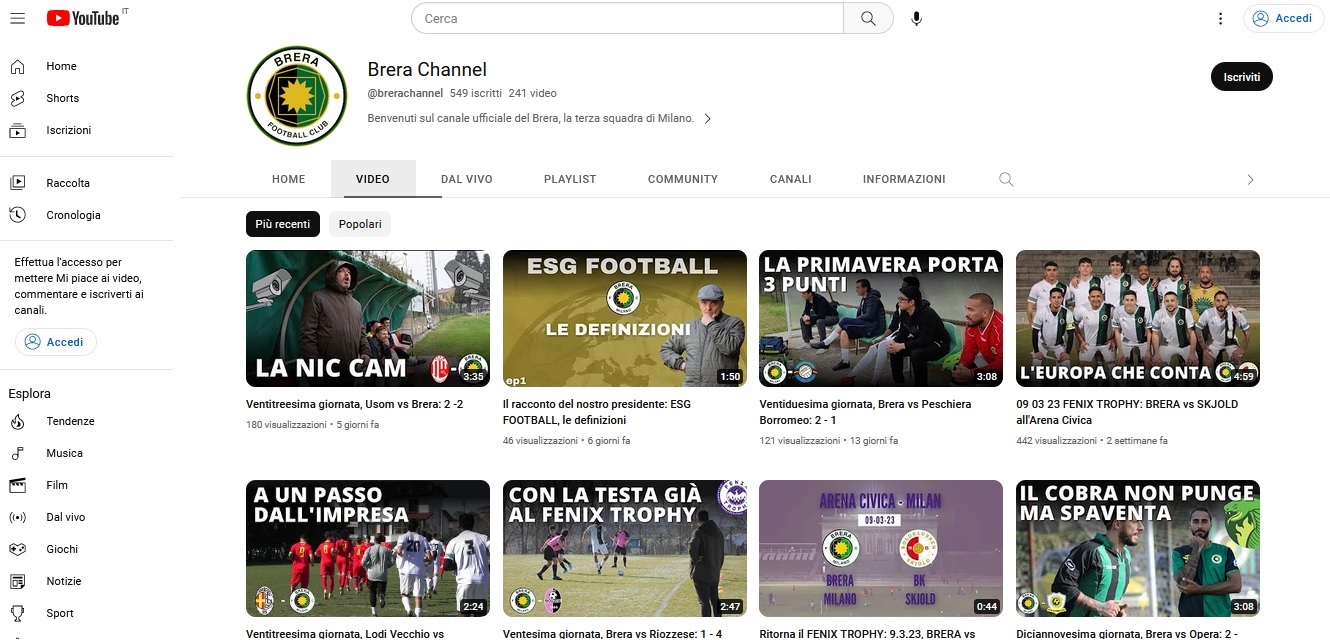Open the LA NIC CAM video thumbnail

(367, 318)
